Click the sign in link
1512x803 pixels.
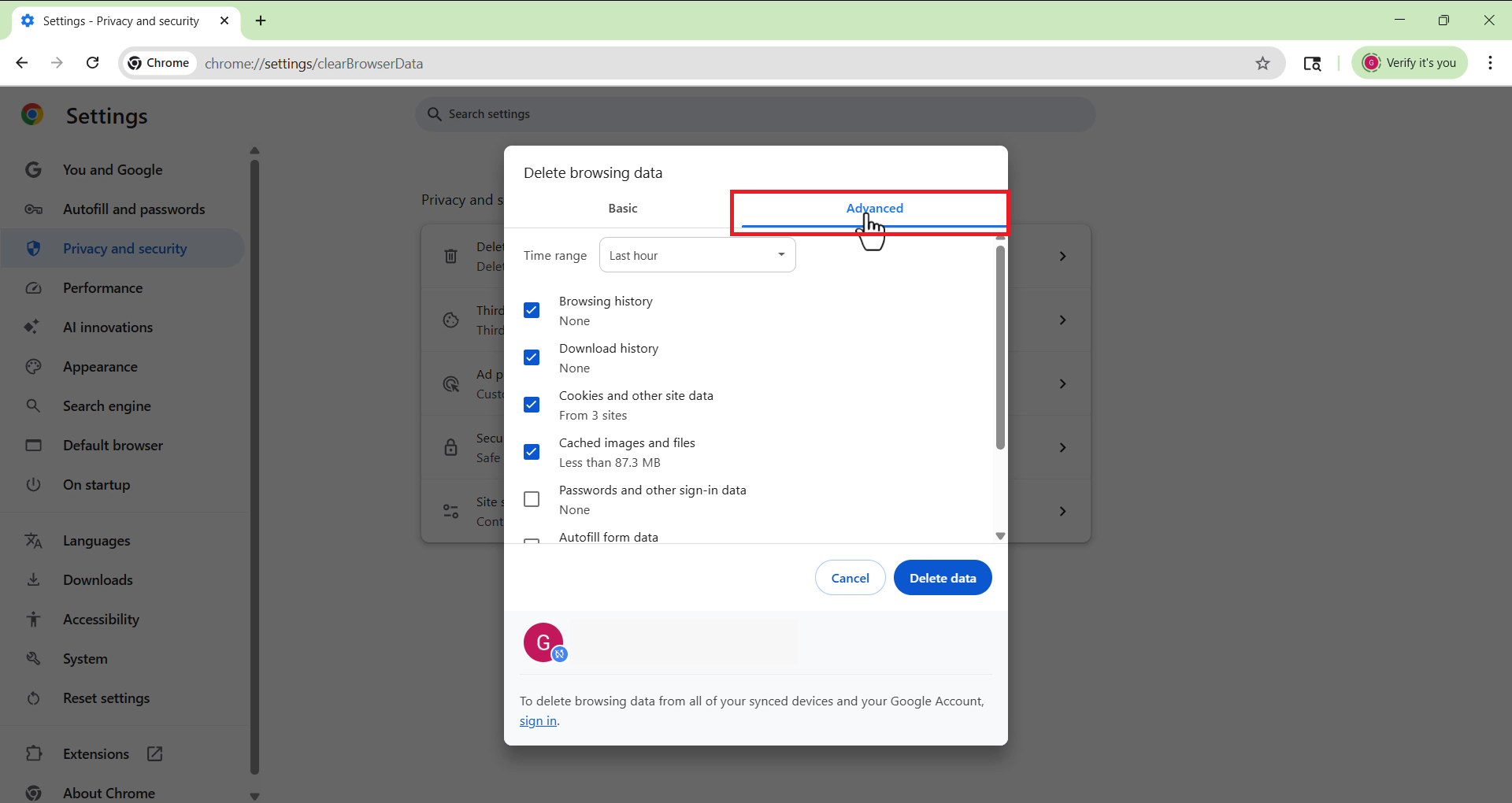tap(538, 721)
